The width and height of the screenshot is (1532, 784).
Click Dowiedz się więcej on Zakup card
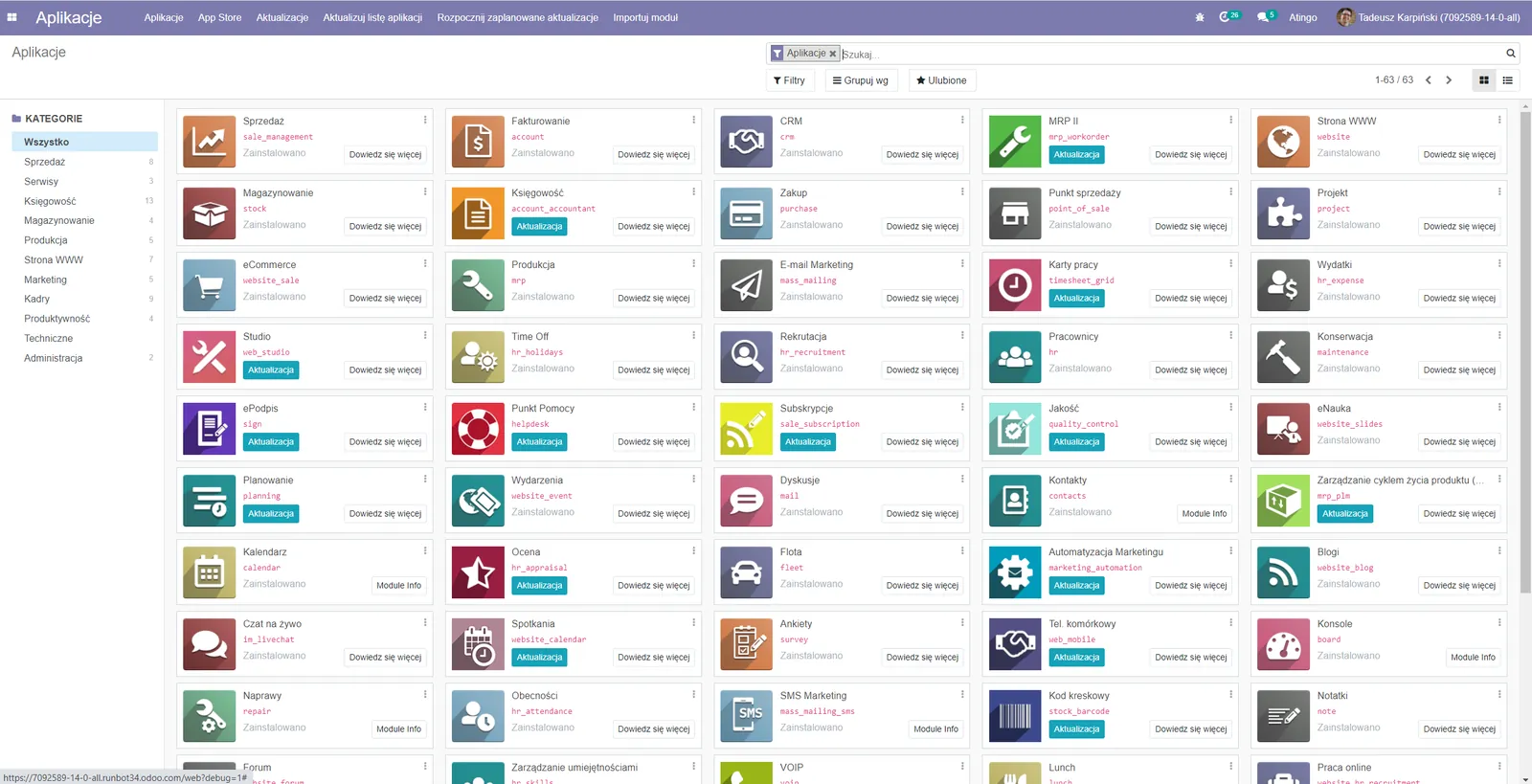pos(922,227)
